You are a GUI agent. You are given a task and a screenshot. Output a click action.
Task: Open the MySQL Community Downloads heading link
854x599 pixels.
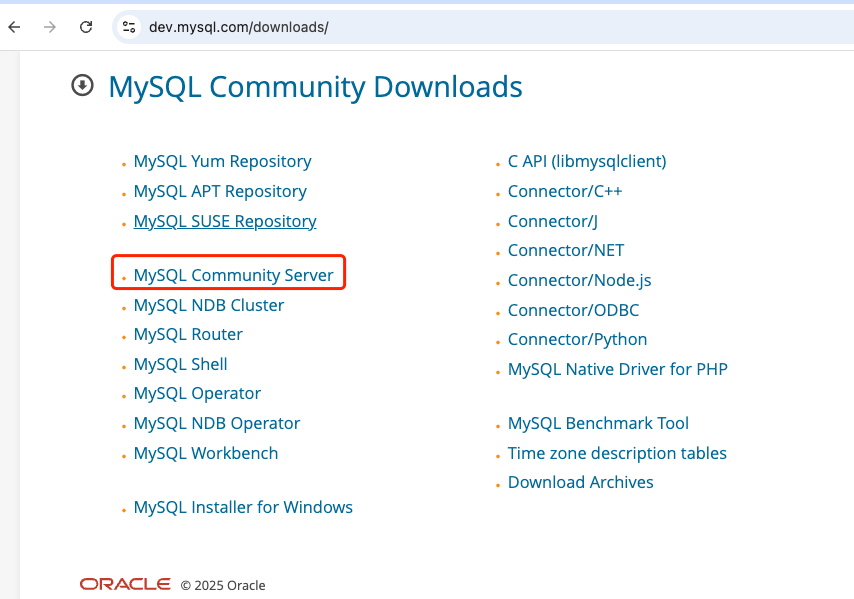click(315, 87)
